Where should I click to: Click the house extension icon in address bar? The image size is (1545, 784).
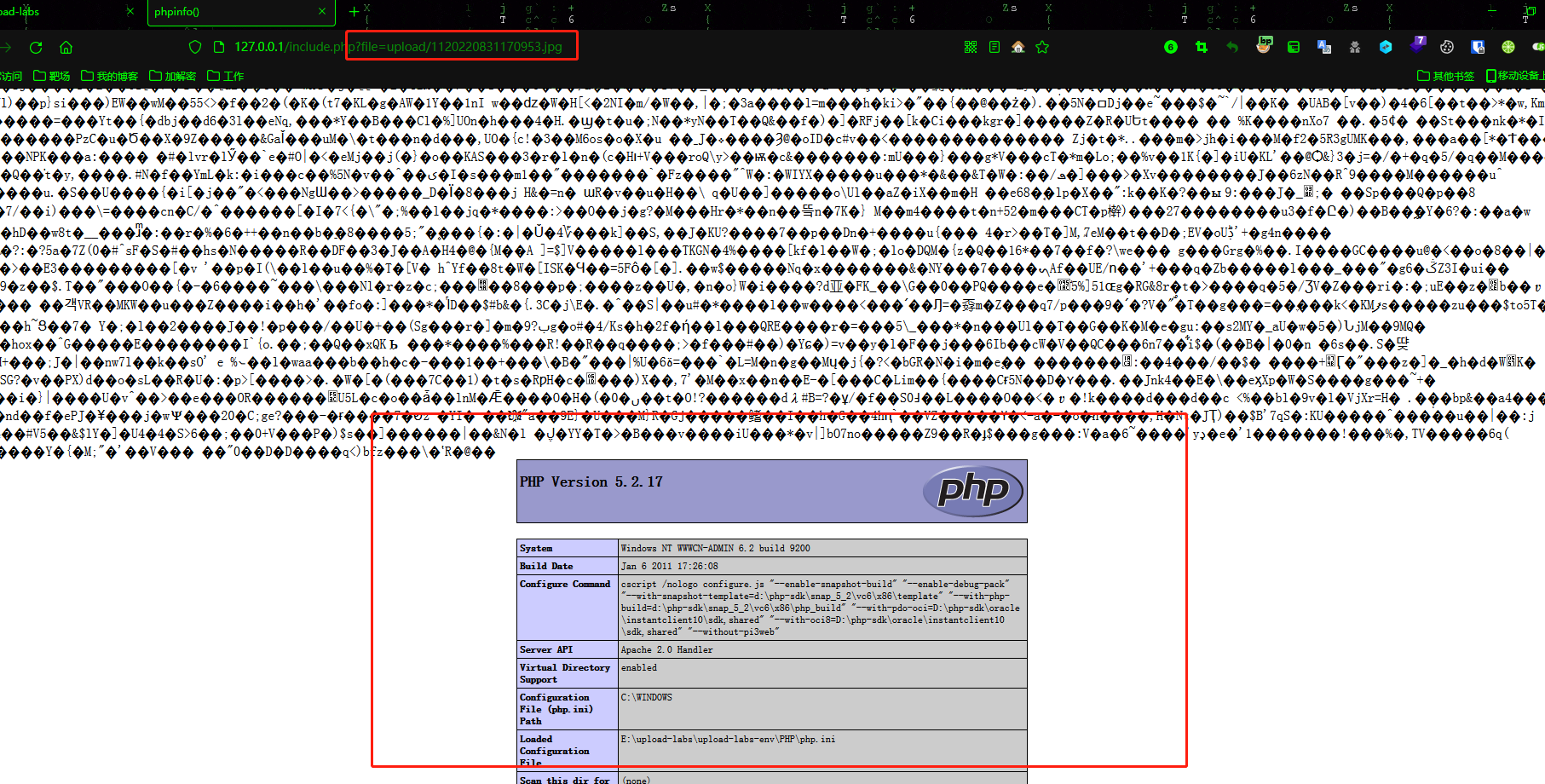coord(1018,47)
